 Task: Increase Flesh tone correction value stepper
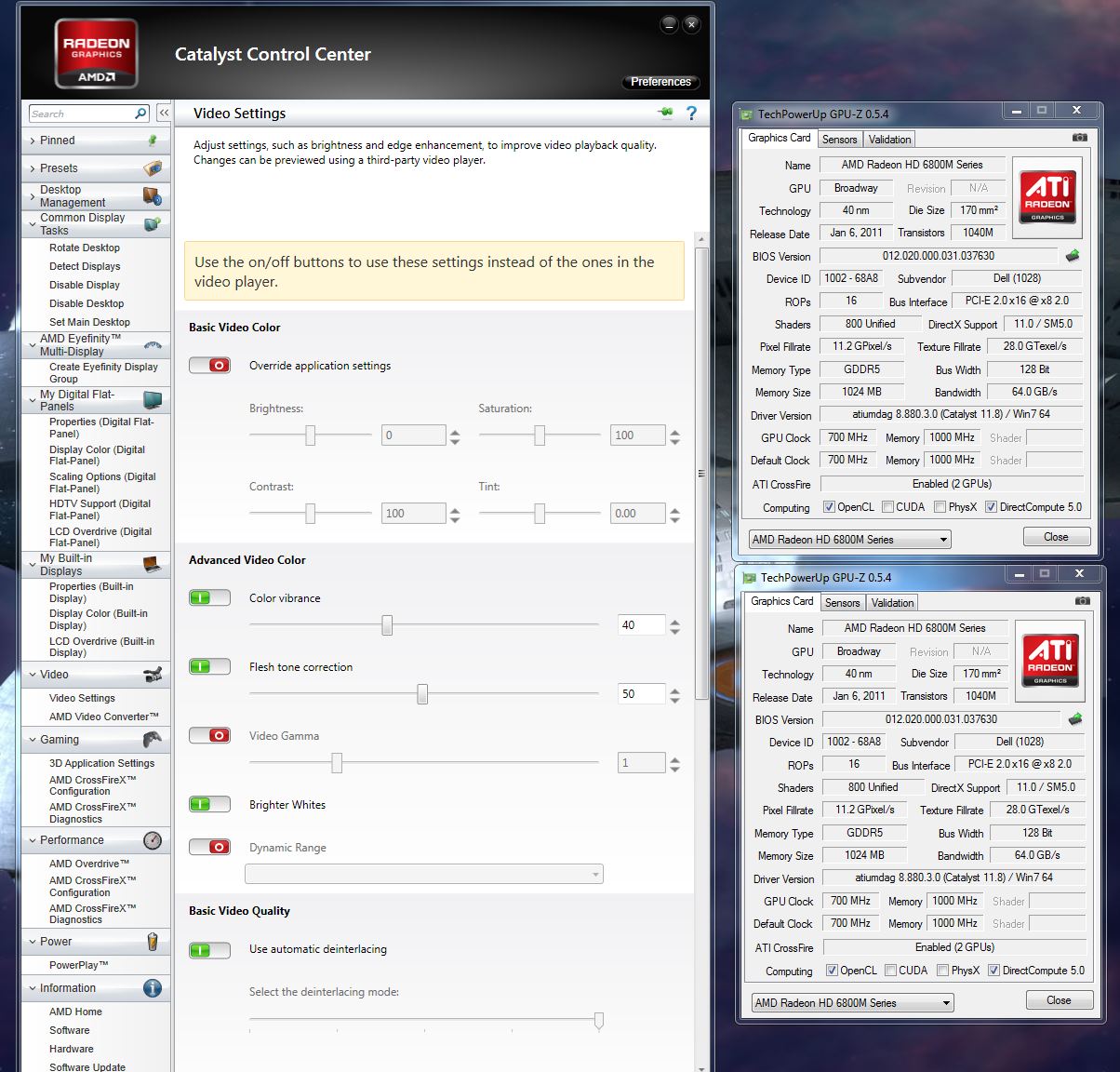675,690
